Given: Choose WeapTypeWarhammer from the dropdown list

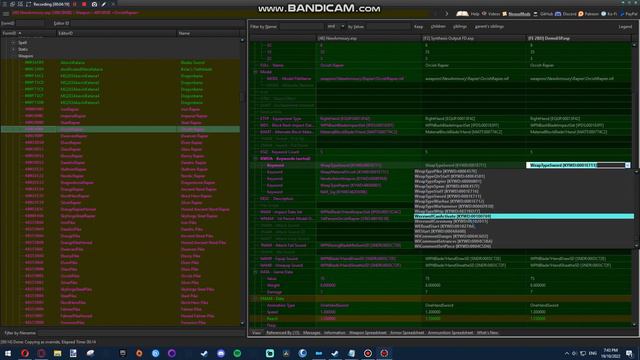Looking at the screenshot, I should [454, 207].
